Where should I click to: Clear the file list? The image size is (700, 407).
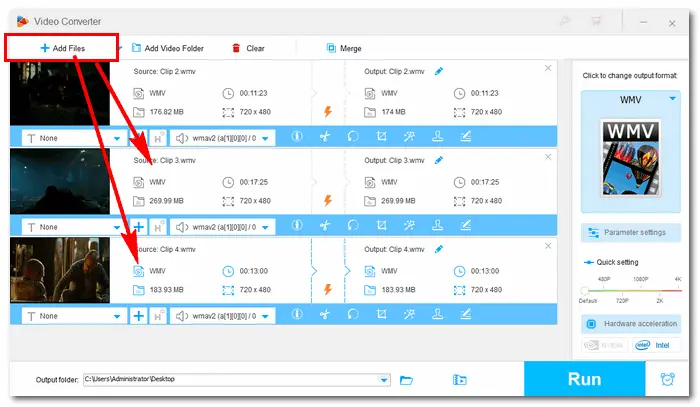click(x=248, y=48)
